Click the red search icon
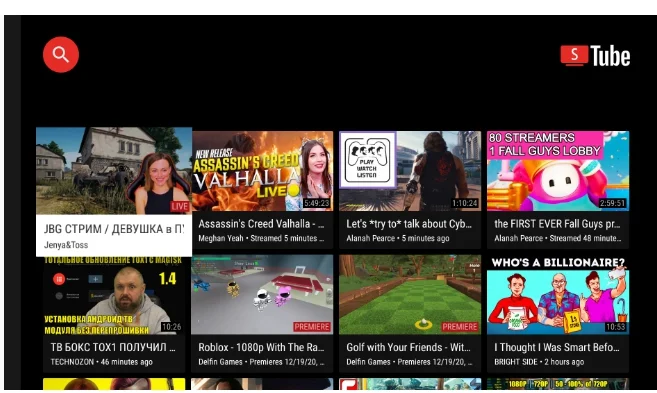657x393 pixels. point(61,54)
